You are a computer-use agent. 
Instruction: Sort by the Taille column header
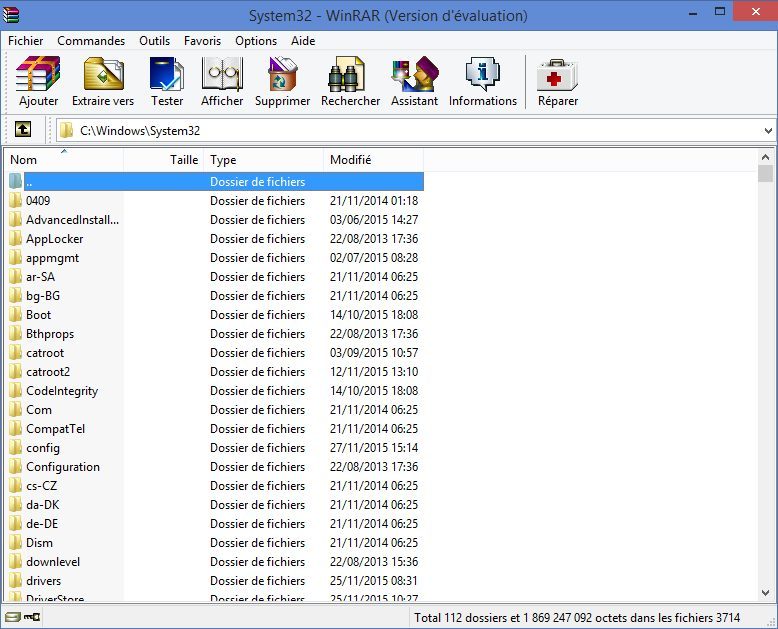pyautogui.click(x=184, y=160)
